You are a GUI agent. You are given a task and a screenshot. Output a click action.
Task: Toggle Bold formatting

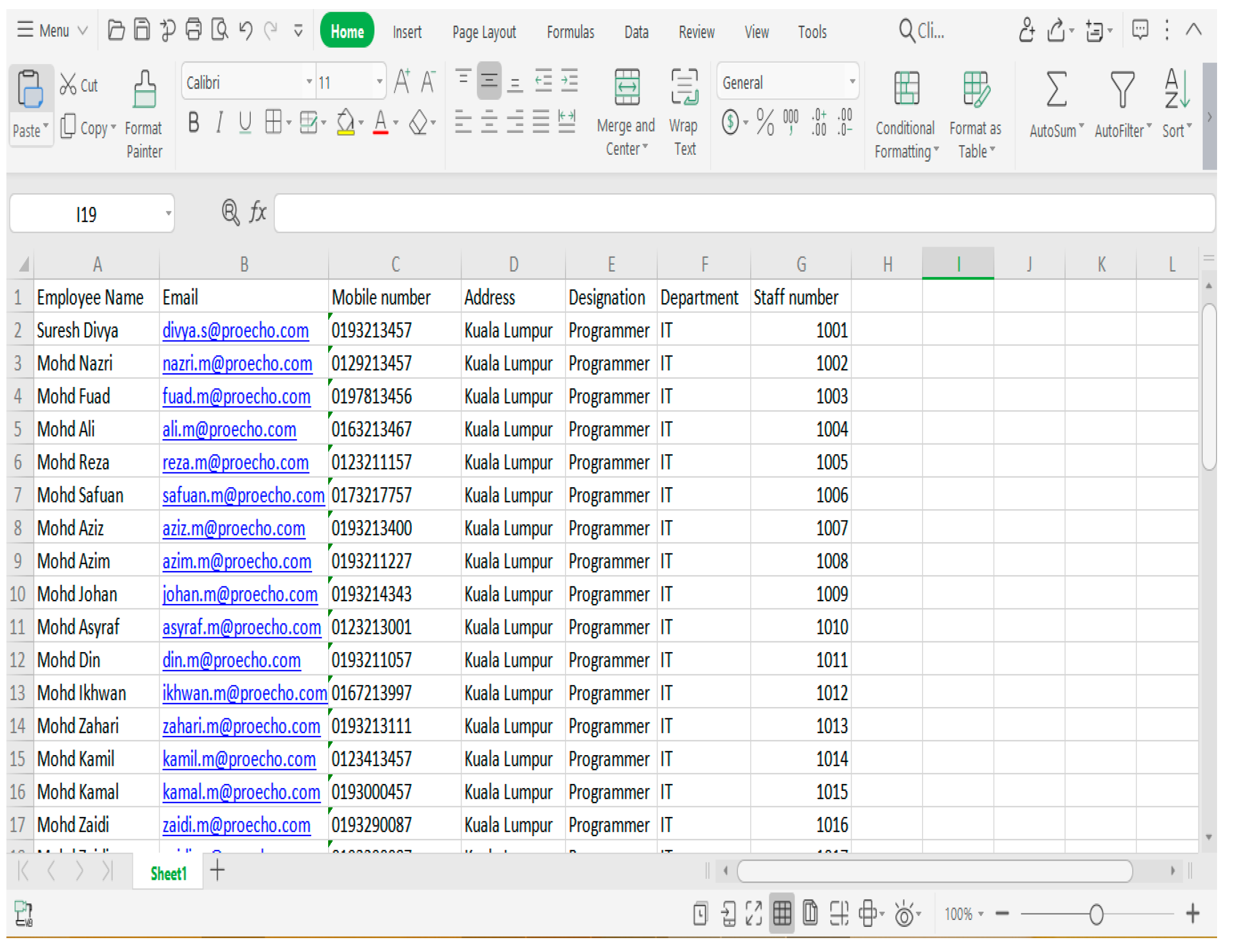194,122
